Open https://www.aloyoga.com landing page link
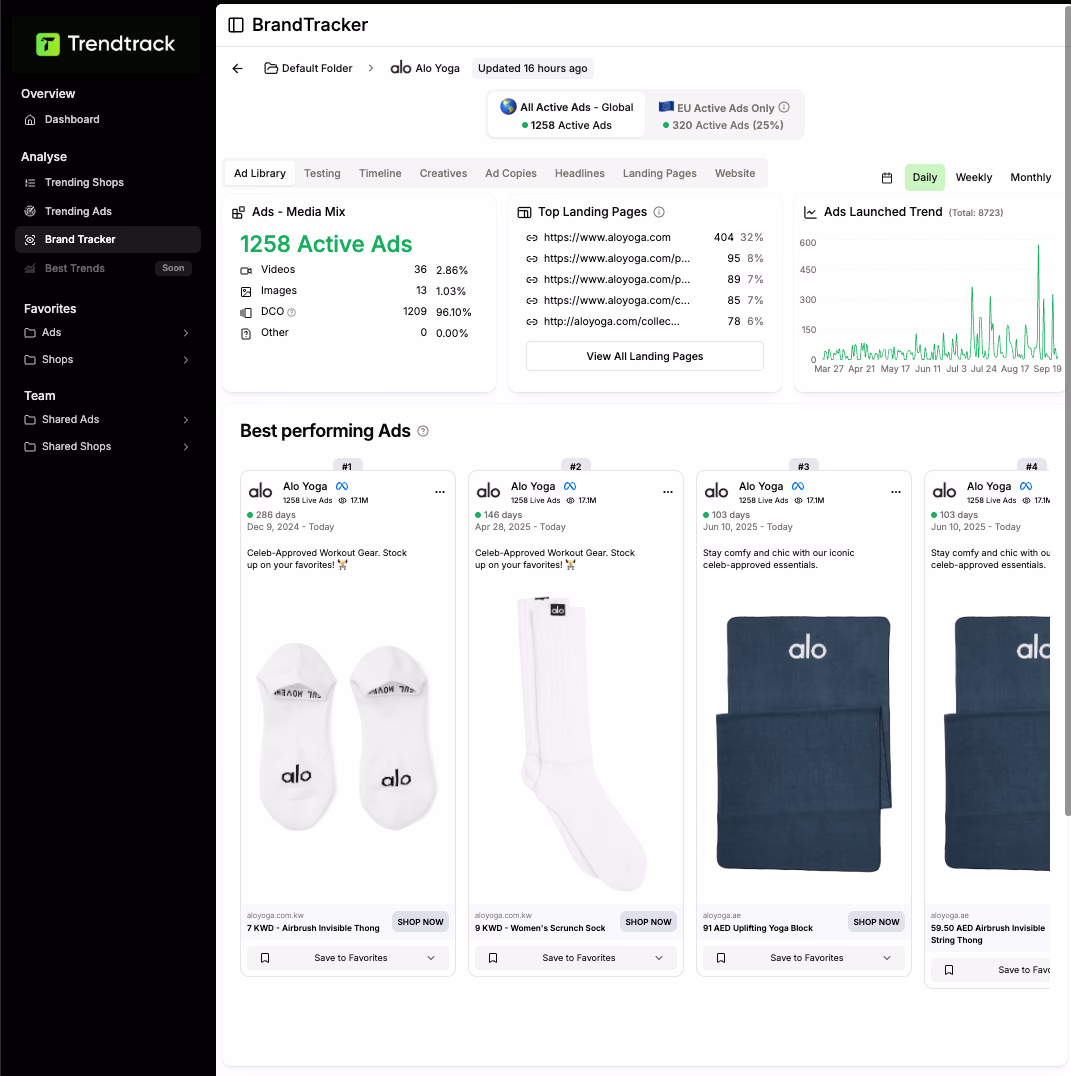1071x1076 pixels. coord(607,238)
